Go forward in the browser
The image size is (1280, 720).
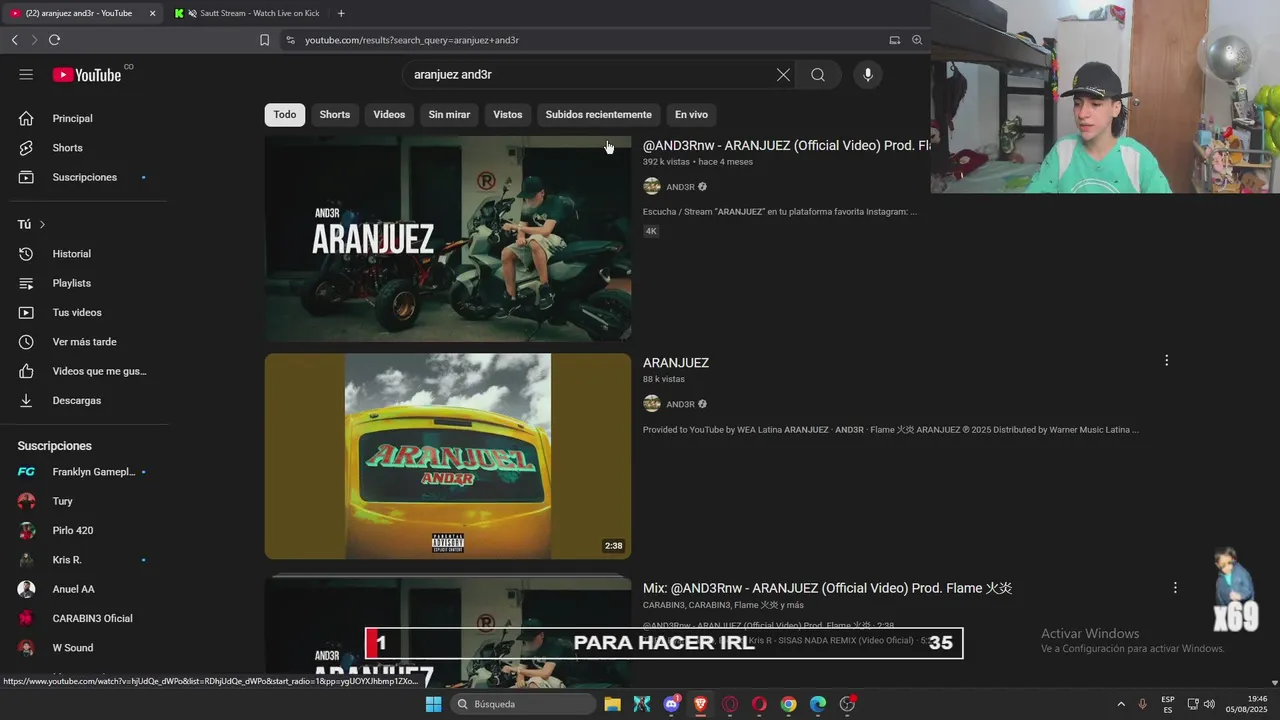coord(34,40)
